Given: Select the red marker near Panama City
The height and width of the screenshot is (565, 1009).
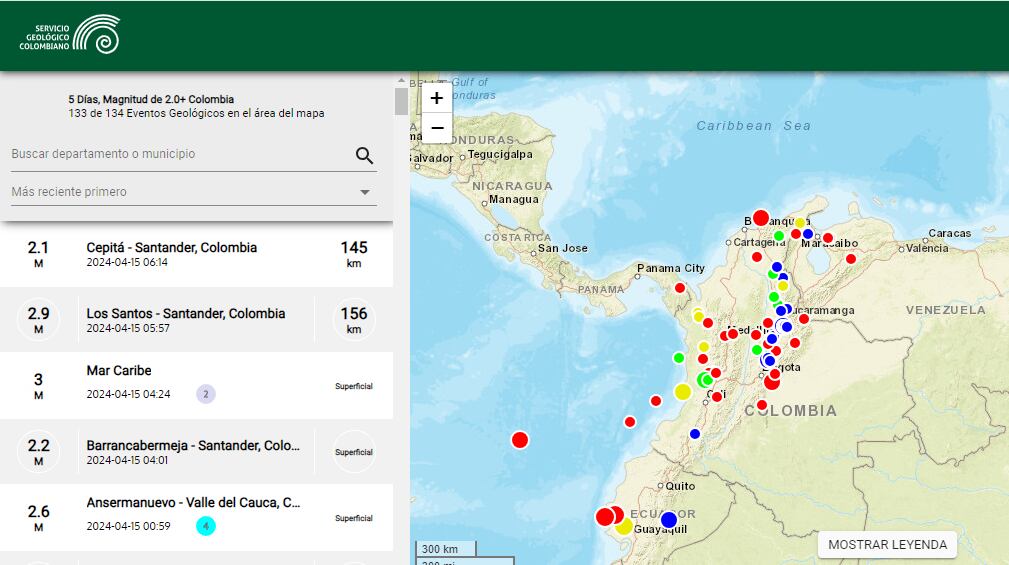Looking at the screenshot, I should tap(680, 288).
